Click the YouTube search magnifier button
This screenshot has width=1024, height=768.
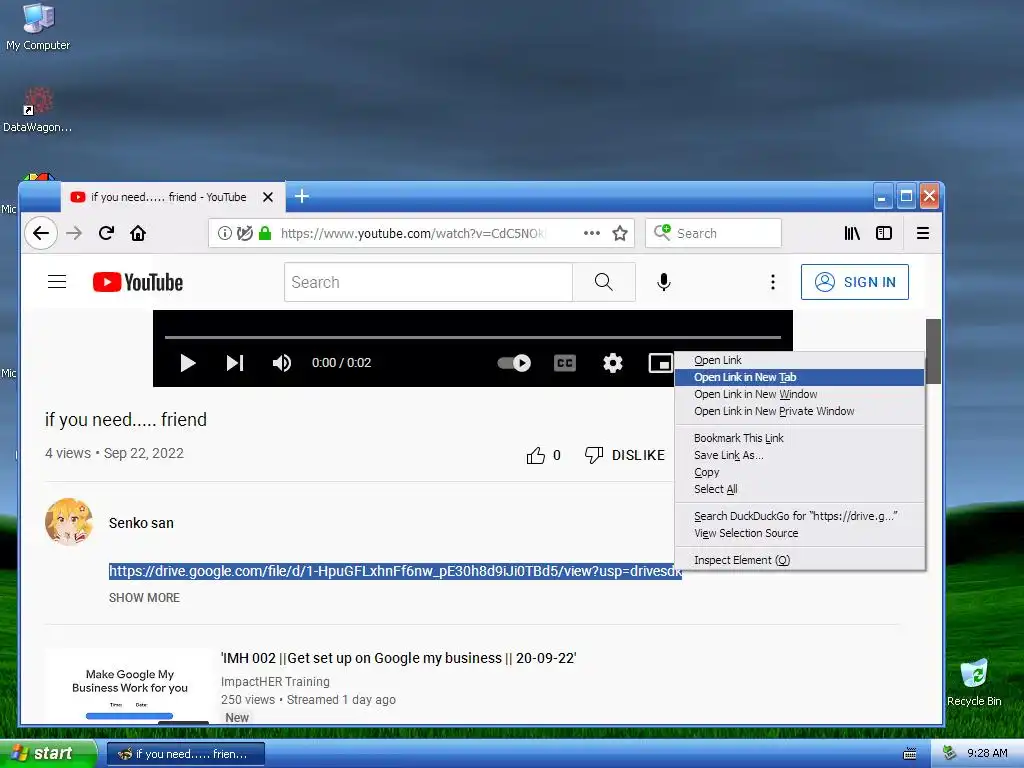603,282
